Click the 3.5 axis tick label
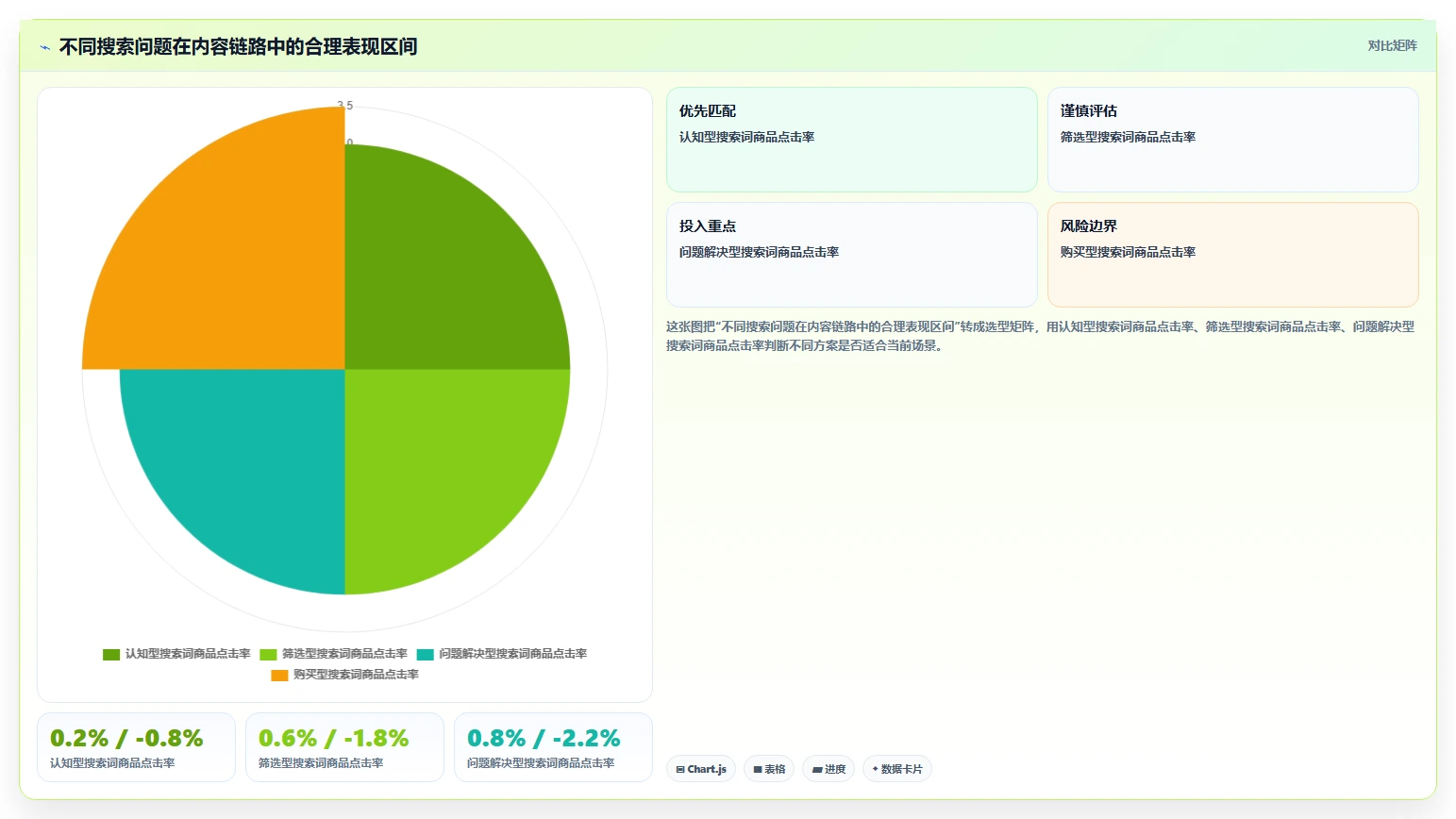 click(x=345, y=106)
